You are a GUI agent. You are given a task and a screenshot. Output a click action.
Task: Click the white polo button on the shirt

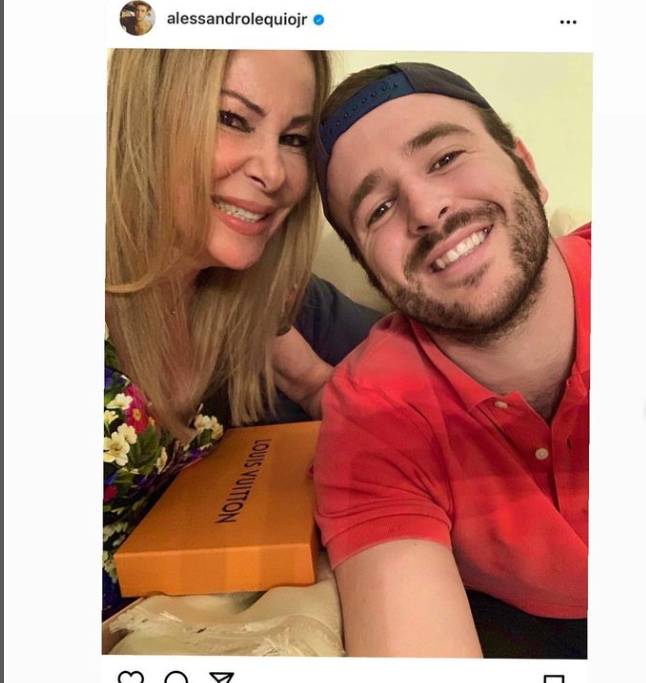click(541, 453)
